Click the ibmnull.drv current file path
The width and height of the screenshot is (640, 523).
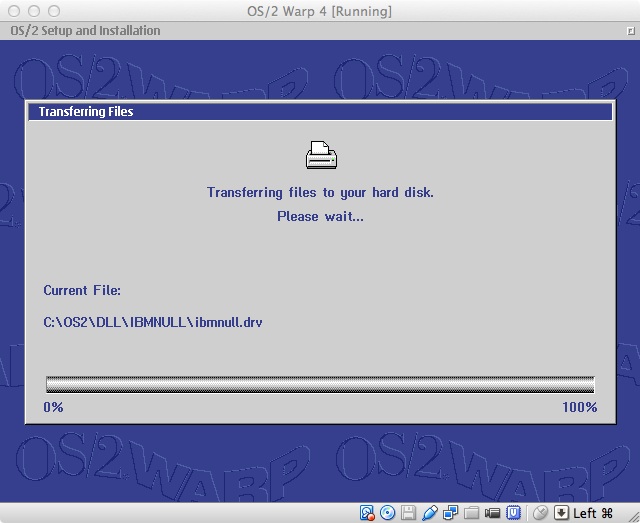[x=153, y=322]
